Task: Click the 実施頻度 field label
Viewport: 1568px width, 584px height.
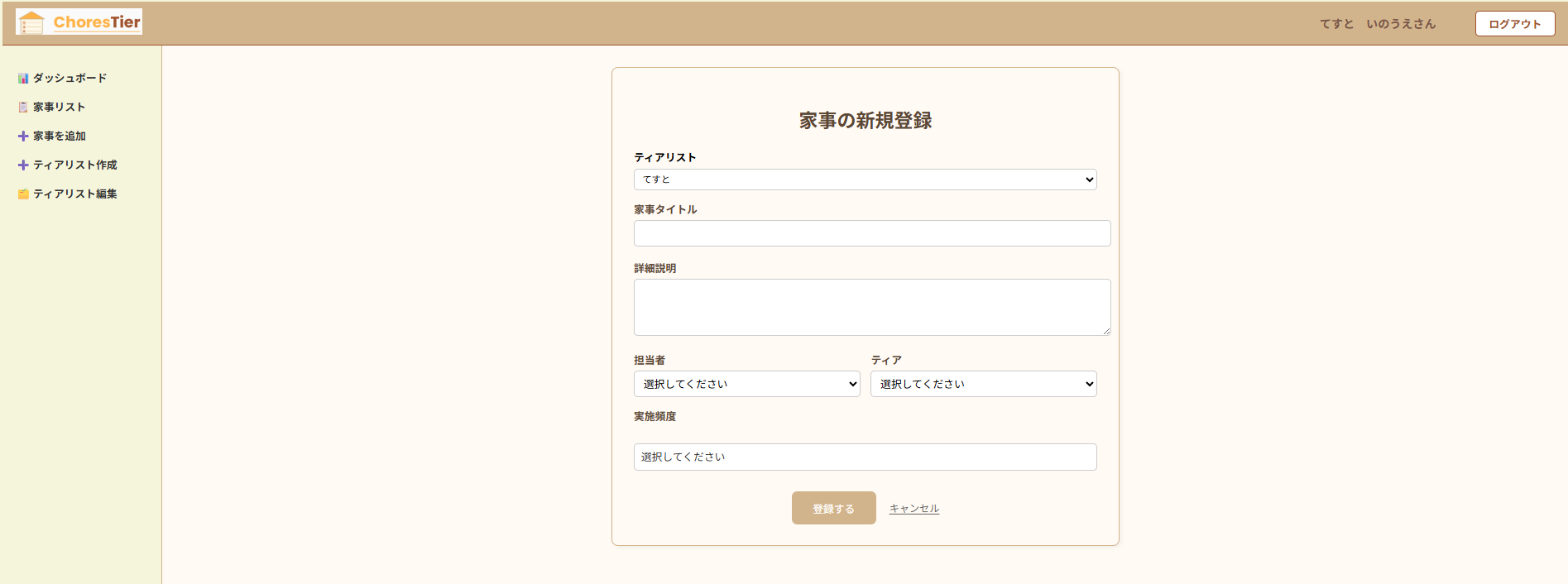Action: 655,416
